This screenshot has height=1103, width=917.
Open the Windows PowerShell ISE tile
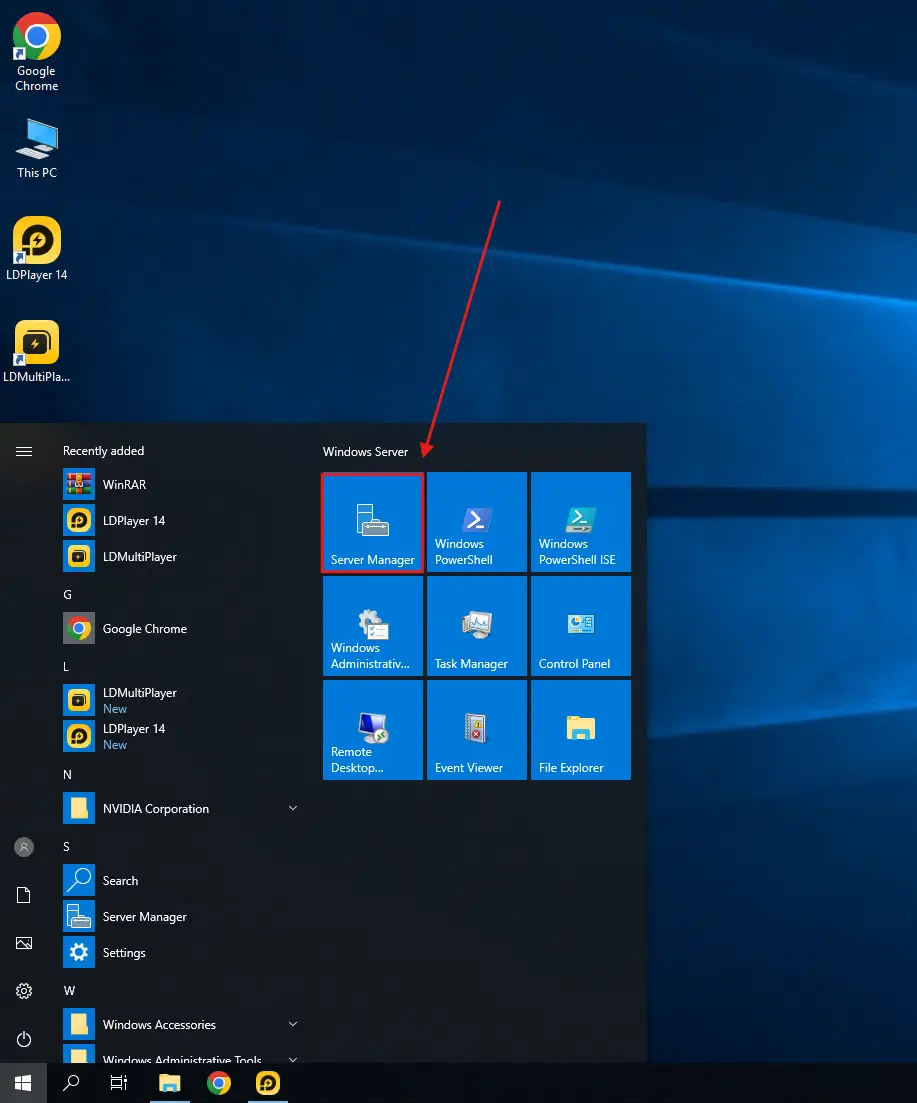coord(581,522)
